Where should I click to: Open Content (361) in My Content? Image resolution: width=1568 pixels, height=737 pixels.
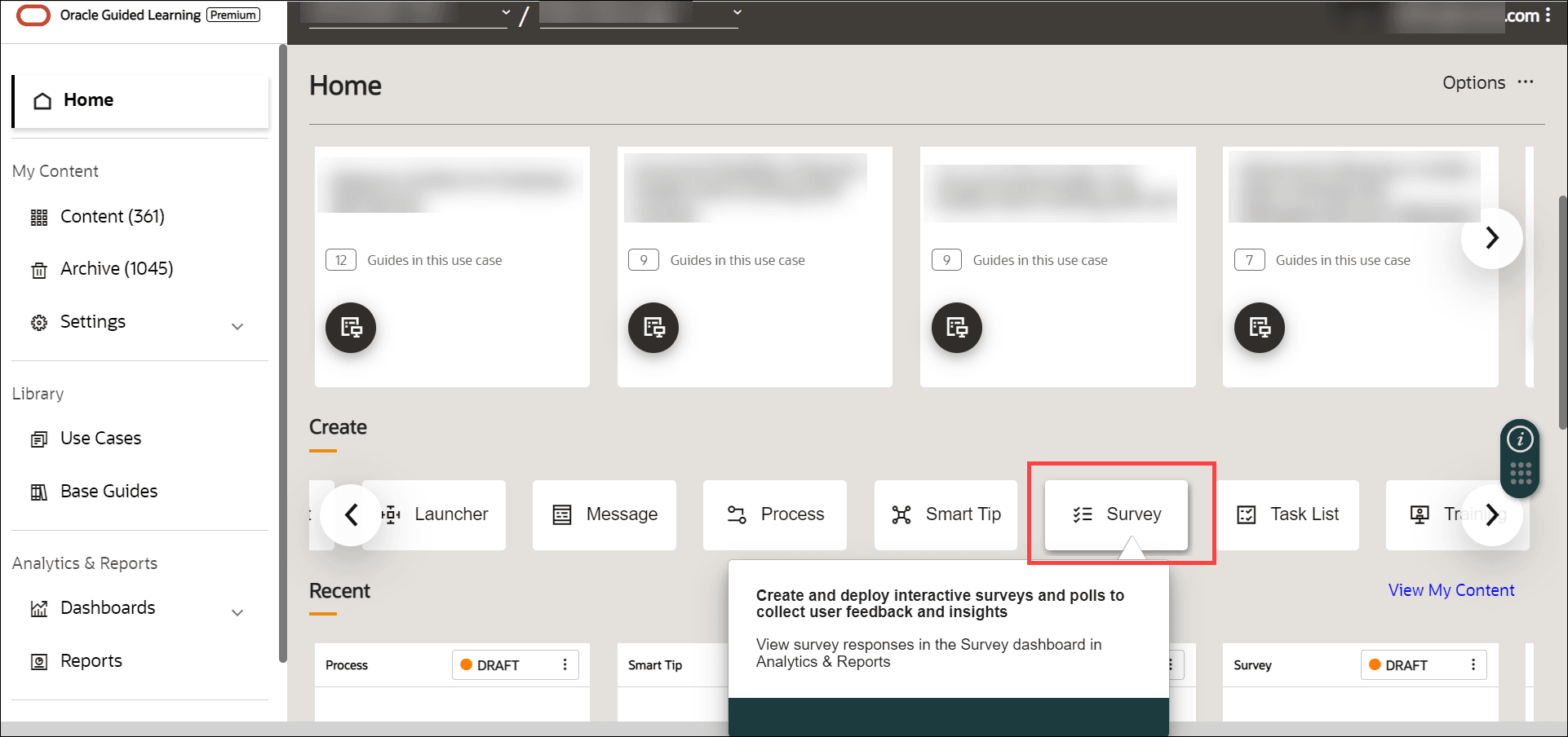pyautogui.click(x=113, y=217)
